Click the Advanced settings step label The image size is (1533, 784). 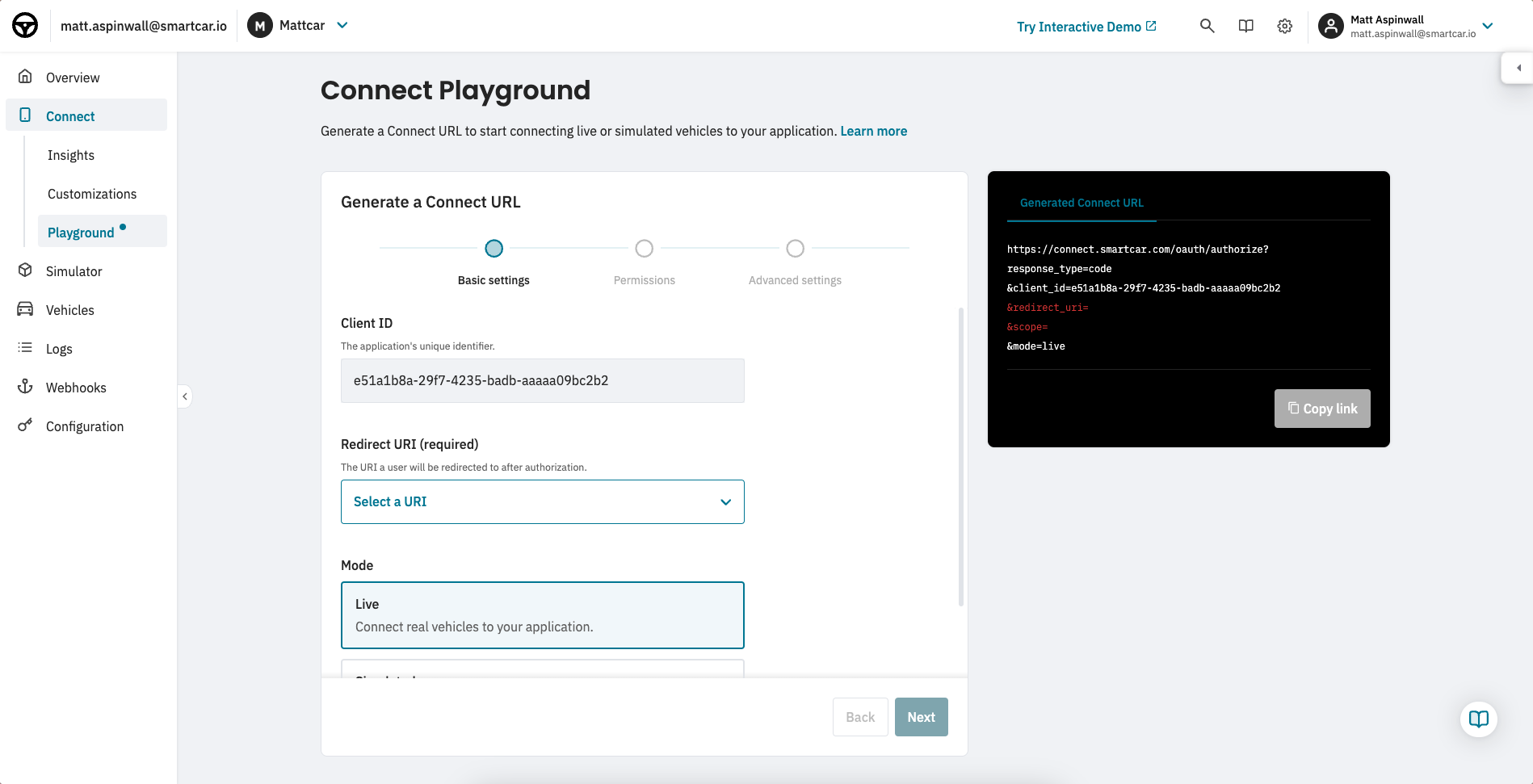(795, 280)
